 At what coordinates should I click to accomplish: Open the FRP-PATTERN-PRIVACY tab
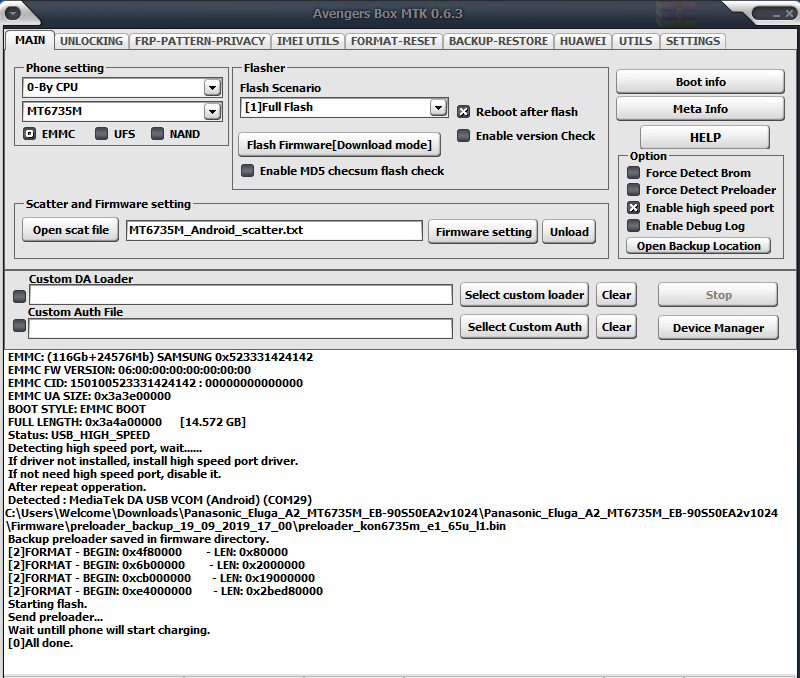[x=199, y=41]
